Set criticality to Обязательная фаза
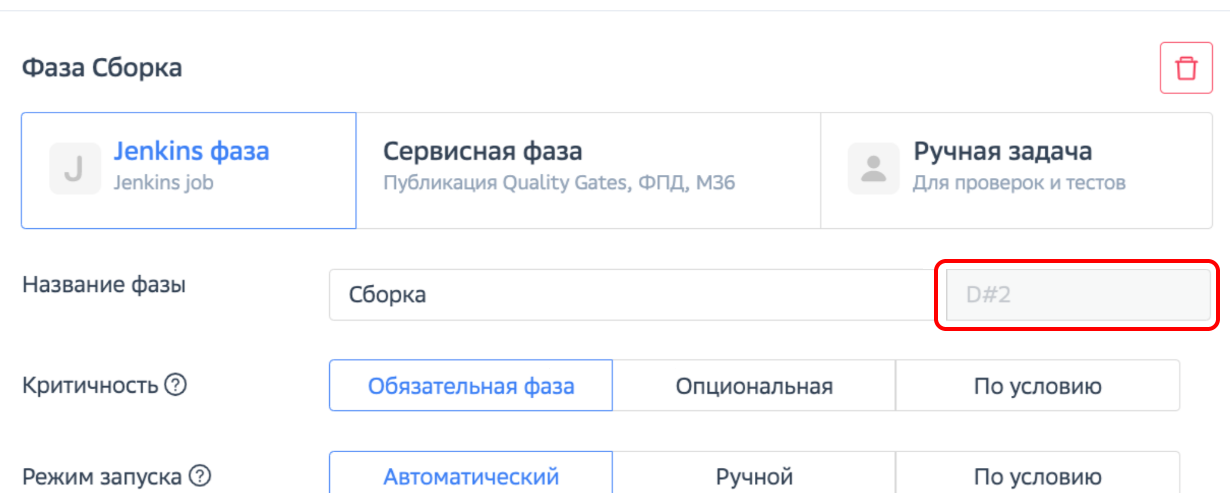The image size is (1230, 493). [470, 386]
